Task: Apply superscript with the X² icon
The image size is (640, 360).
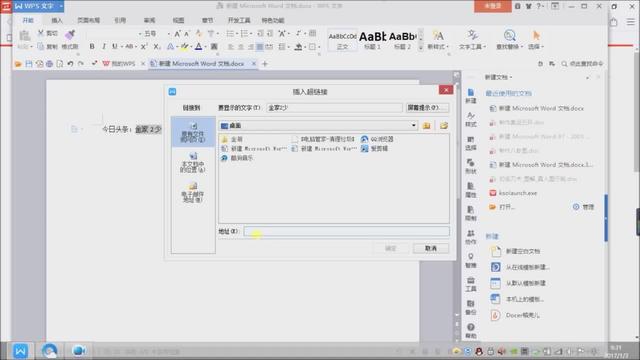Action: tap(144, 47)
